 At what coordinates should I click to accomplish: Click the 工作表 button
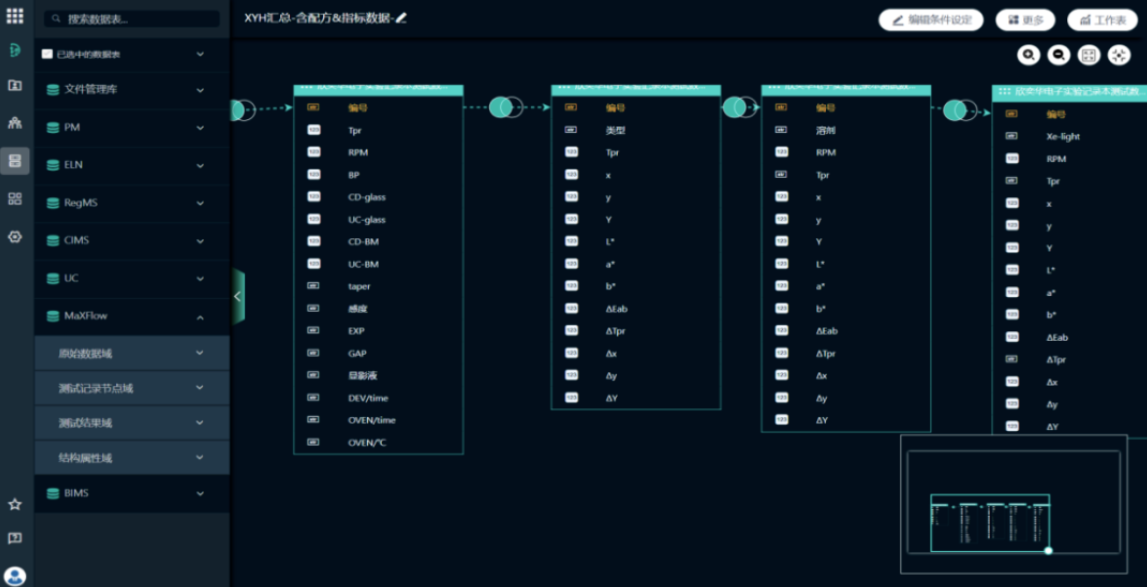click(1102, 20)
